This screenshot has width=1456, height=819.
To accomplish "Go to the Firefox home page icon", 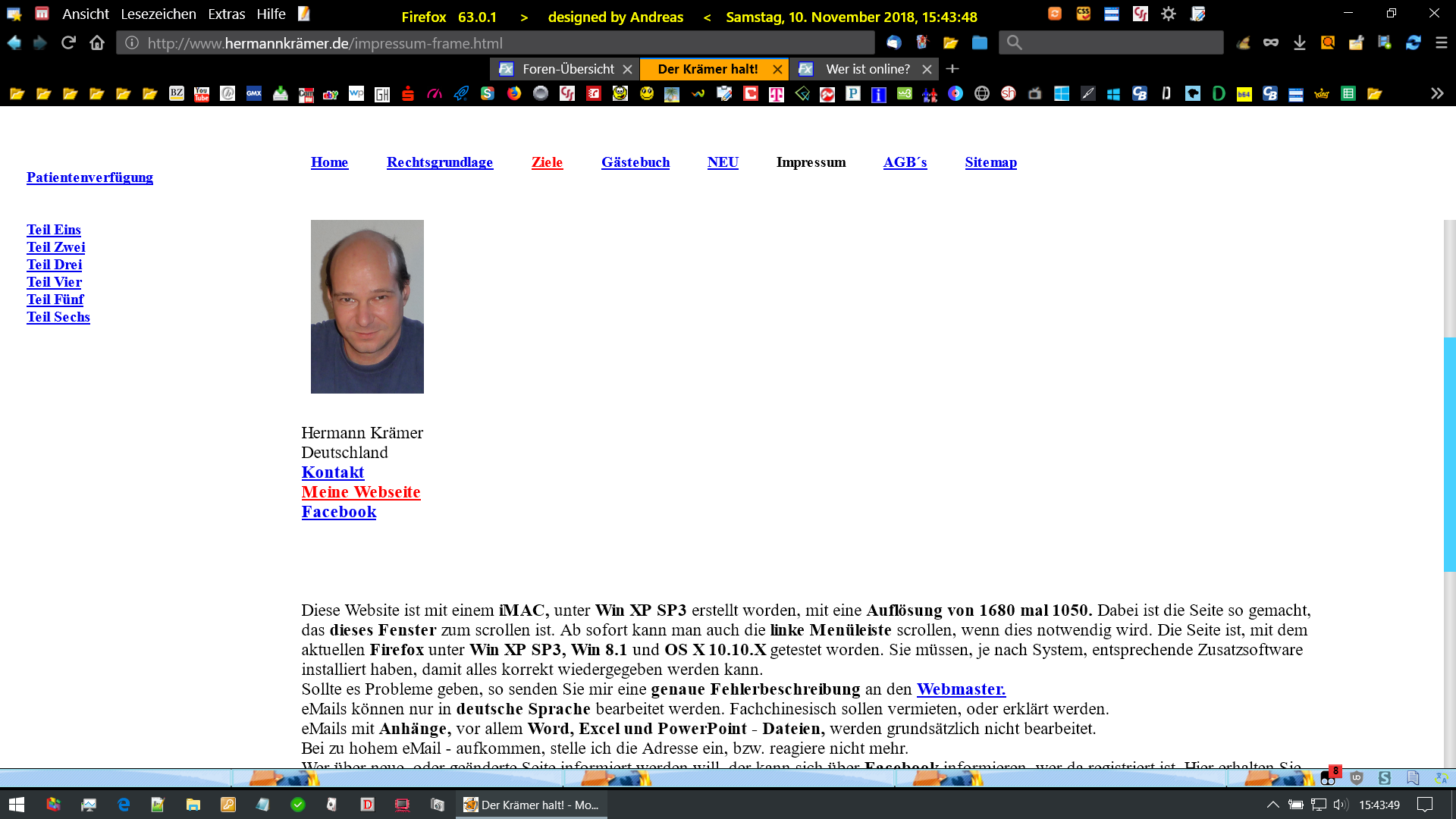I will tap(97, 43).
